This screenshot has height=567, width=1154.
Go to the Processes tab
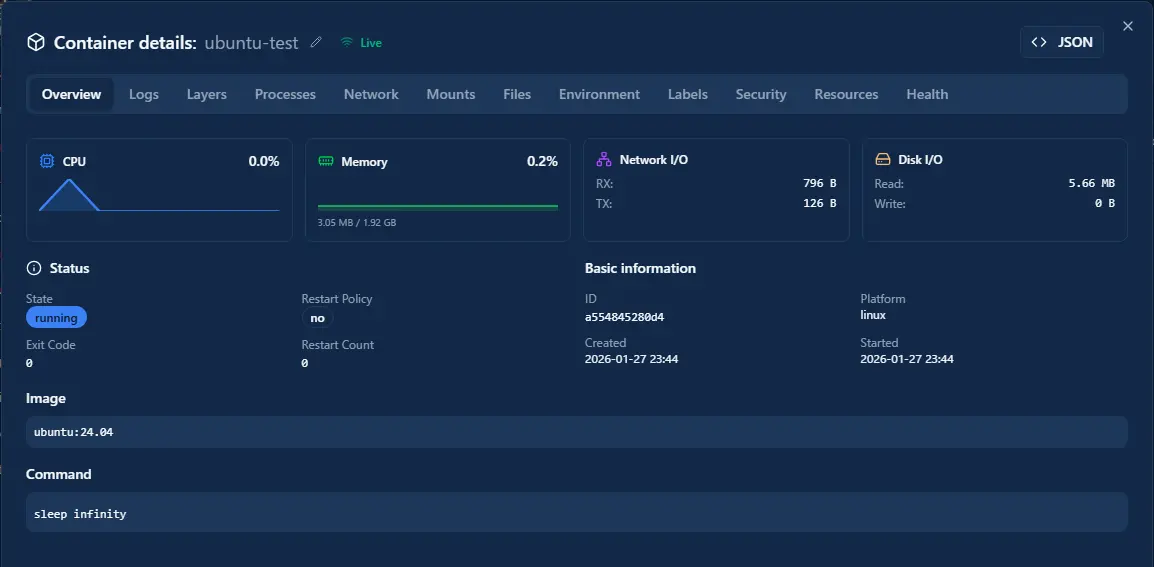[285, 94]
